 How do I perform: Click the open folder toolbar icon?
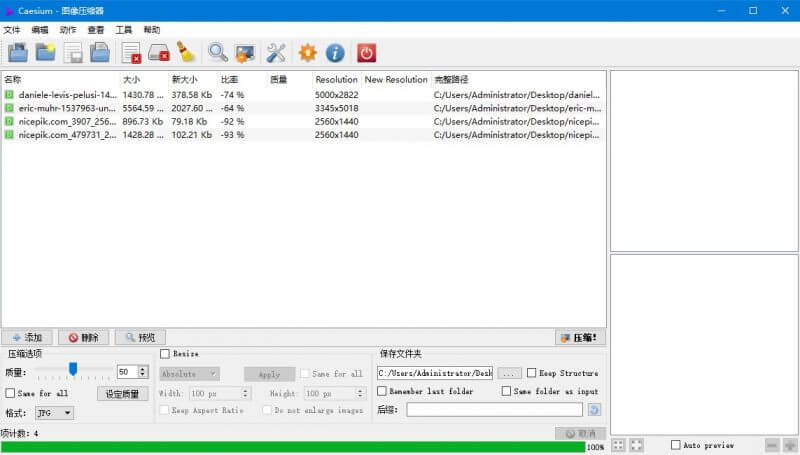tap(45, 53)
